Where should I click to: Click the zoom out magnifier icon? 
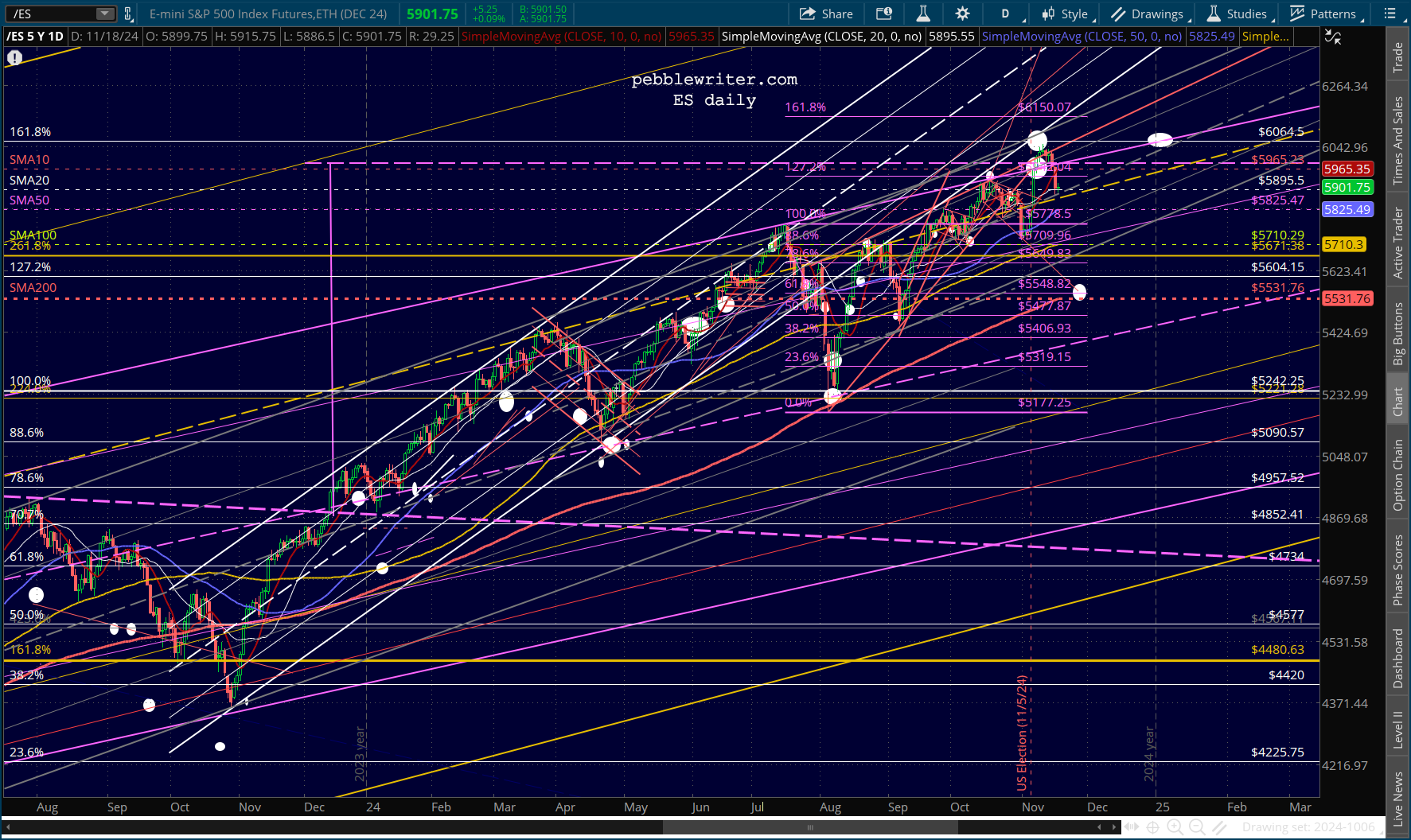[x=1197, y=827]
